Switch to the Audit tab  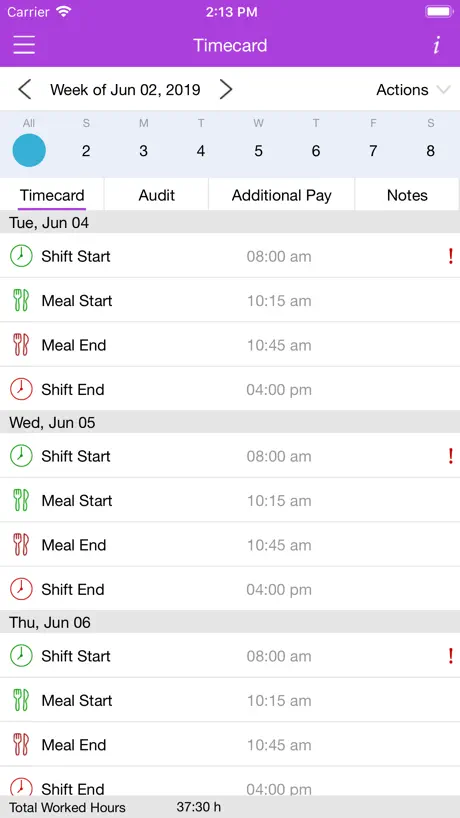tap(156, 195)
